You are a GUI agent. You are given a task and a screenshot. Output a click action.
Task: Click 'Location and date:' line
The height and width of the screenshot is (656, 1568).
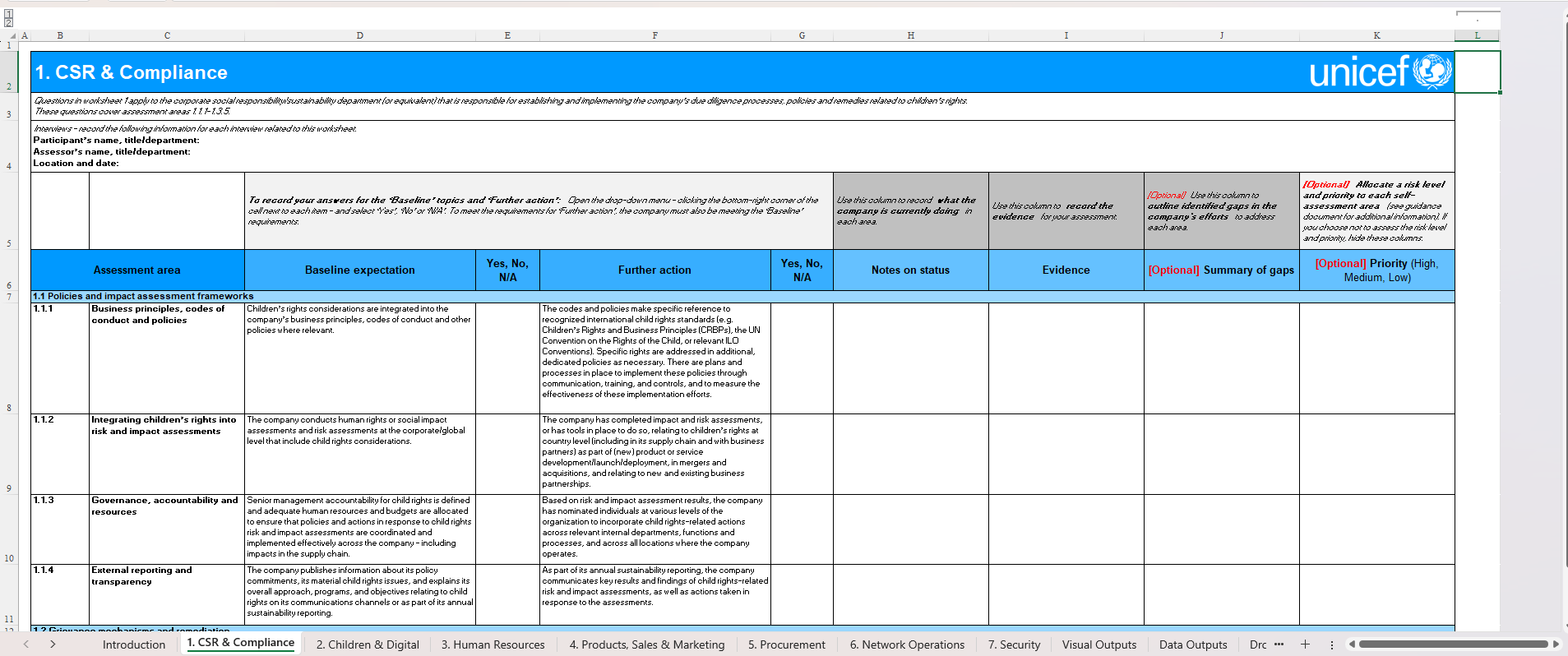pos(76,163)
